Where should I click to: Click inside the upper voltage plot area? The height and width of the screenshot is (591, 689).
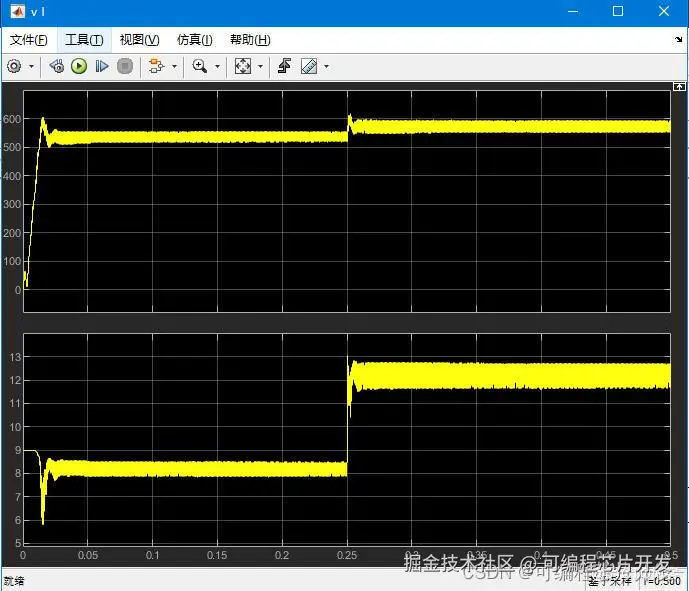pos(347,201)
